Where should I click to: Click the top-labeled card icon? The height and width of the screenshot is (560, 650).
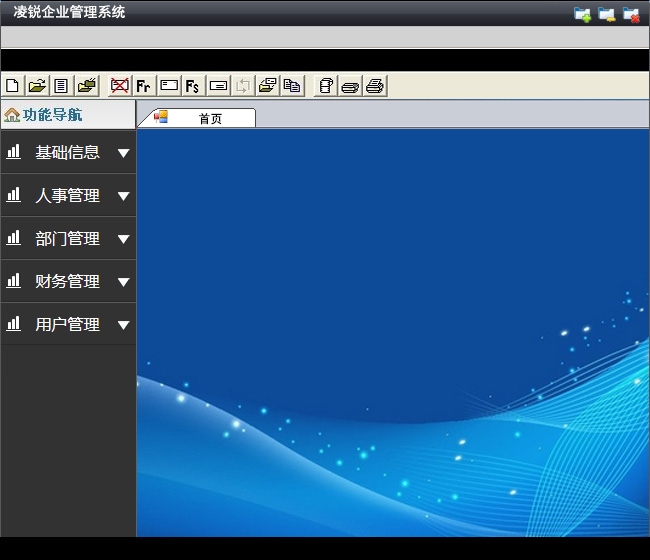pos(169,86)
